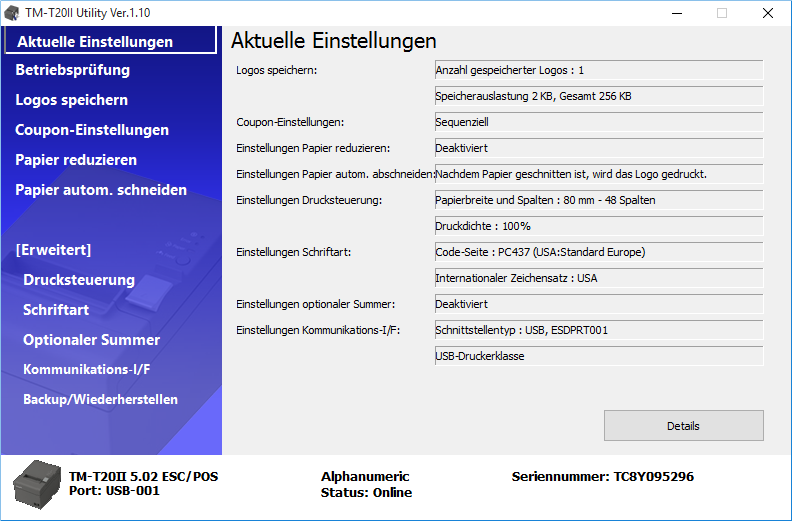The height and width of the screenshot is (521, 792).
Task: Go to Kommunikations-I/F settings
Action: (87, 370)
